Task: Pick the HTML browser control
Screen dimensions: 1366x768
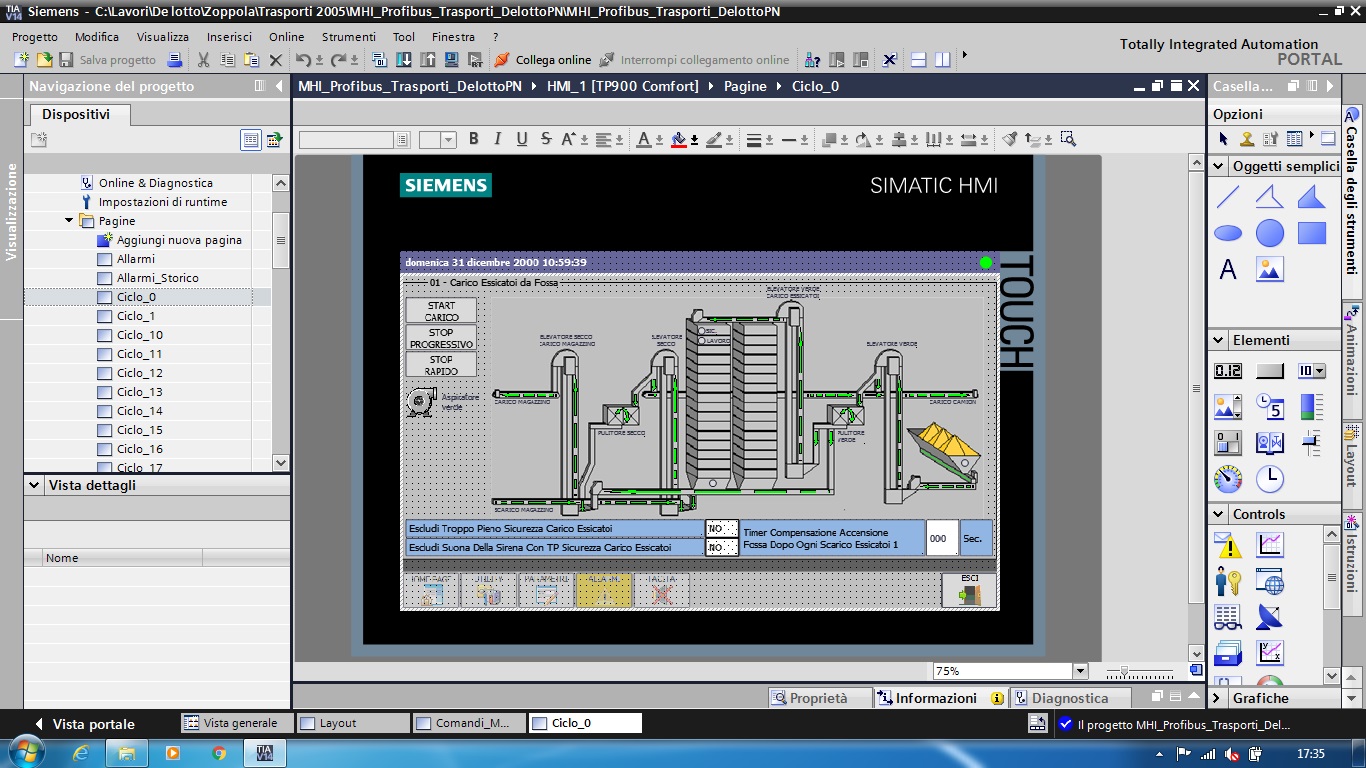Action: tap(1270, 581)
